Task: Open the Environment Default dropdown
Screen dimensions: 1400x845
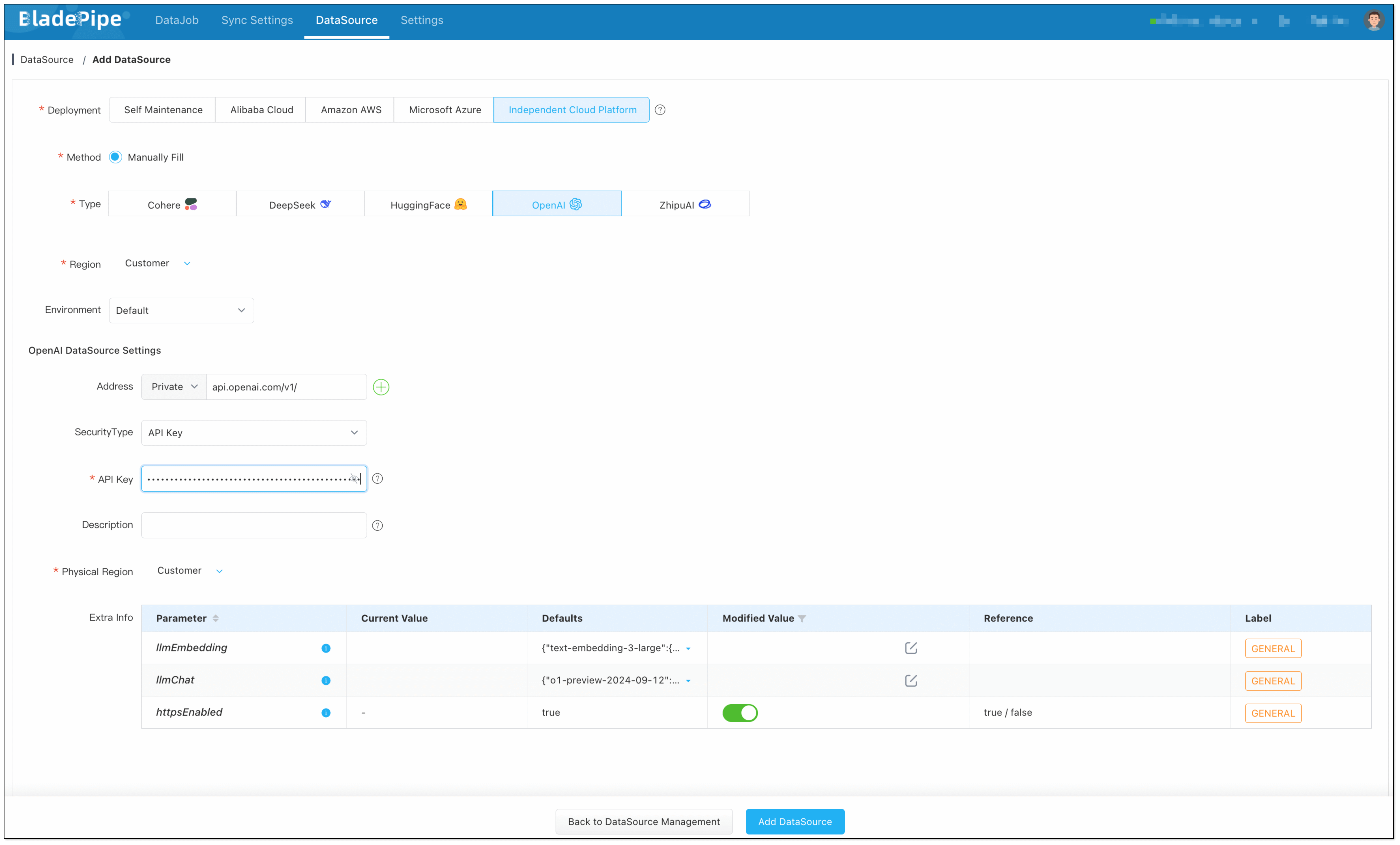Action: tap(181, 310)
